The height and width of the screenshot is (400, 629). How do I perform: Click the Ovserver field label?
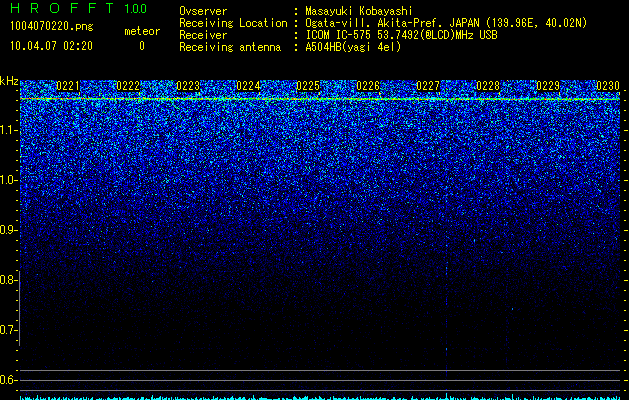tap(203, 11)
